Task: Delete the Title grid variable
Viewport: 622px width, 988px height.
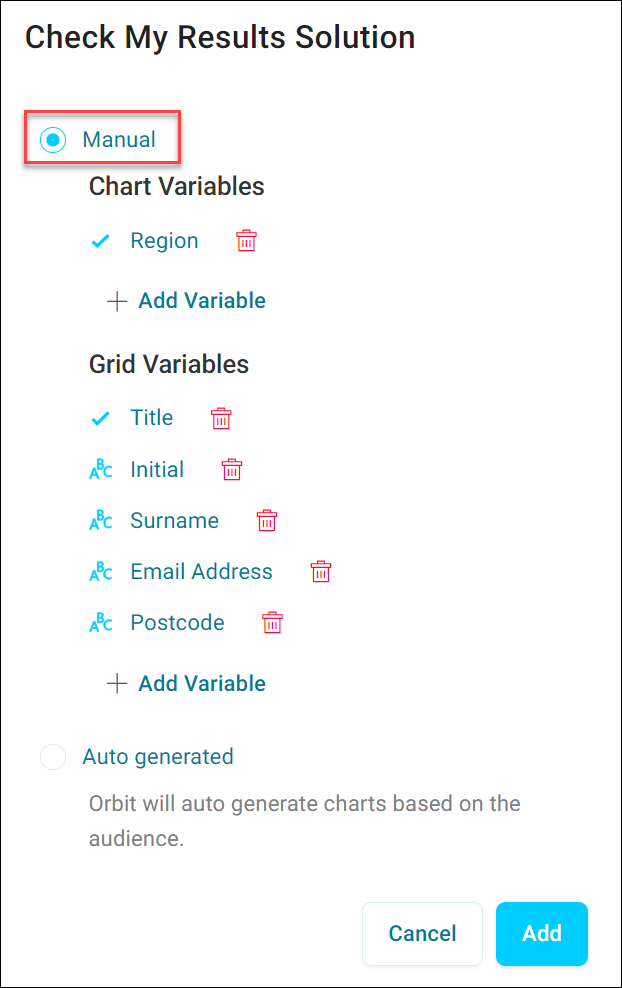Action: coord(221,418)
